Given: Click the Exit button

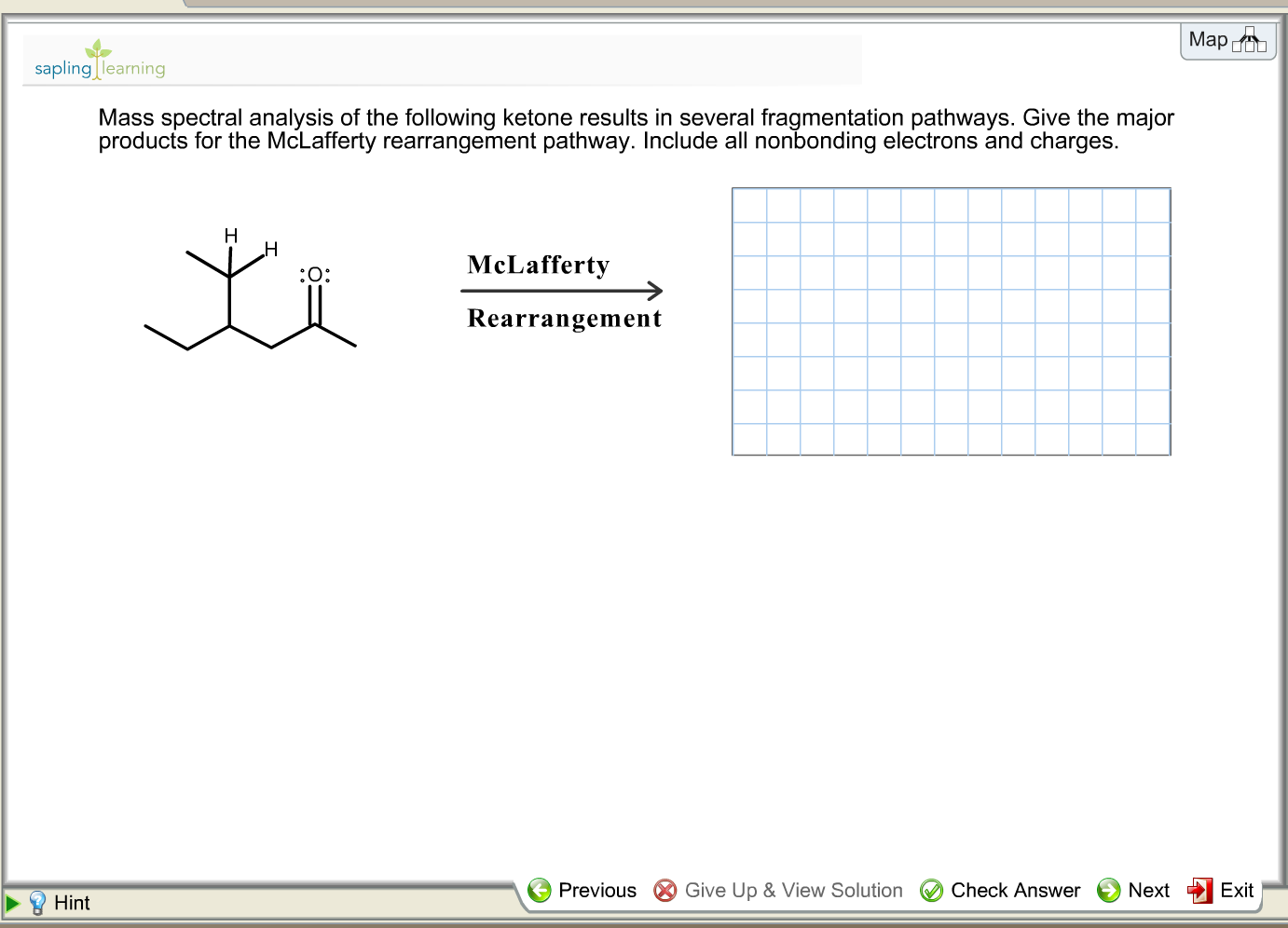Looking at the screenshot, I should click(x=1237, y=890).
